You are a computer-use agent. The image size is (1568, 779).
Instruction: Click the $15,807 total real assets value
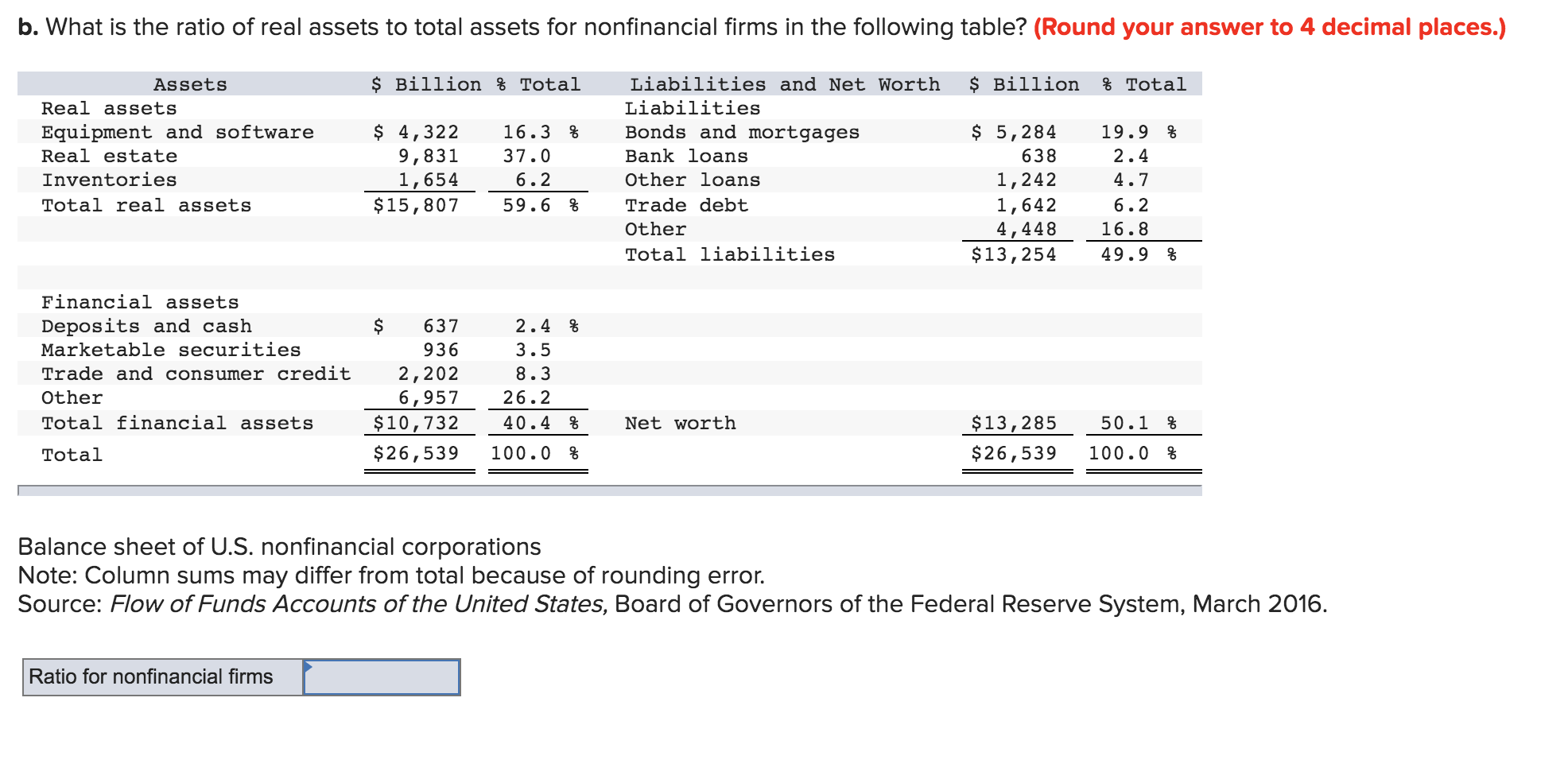point(416,205)
